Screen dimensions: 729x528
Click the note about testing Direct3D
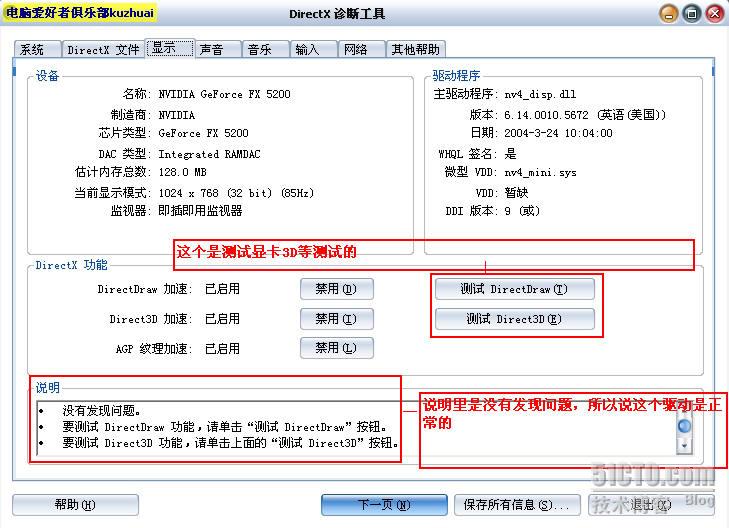click(230, 443)
